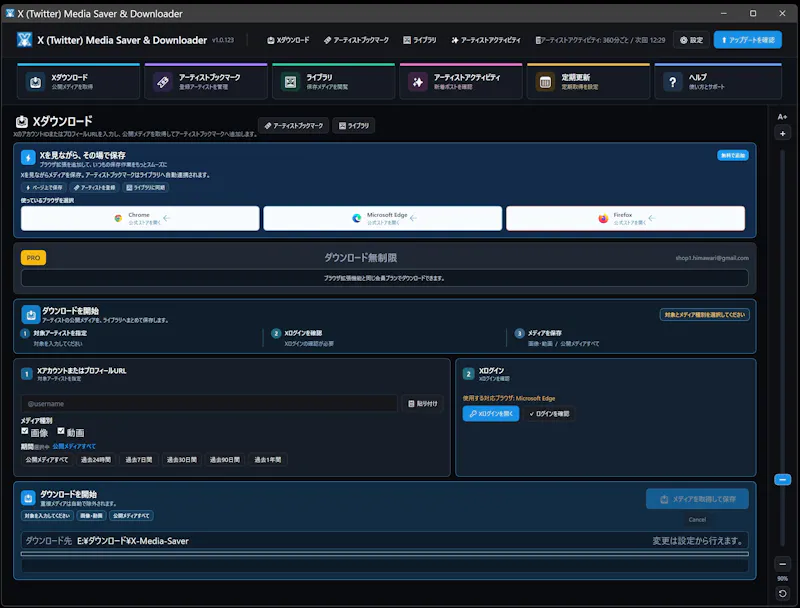Click the shop1.himawari@gmail.com account text

point(712,258)
